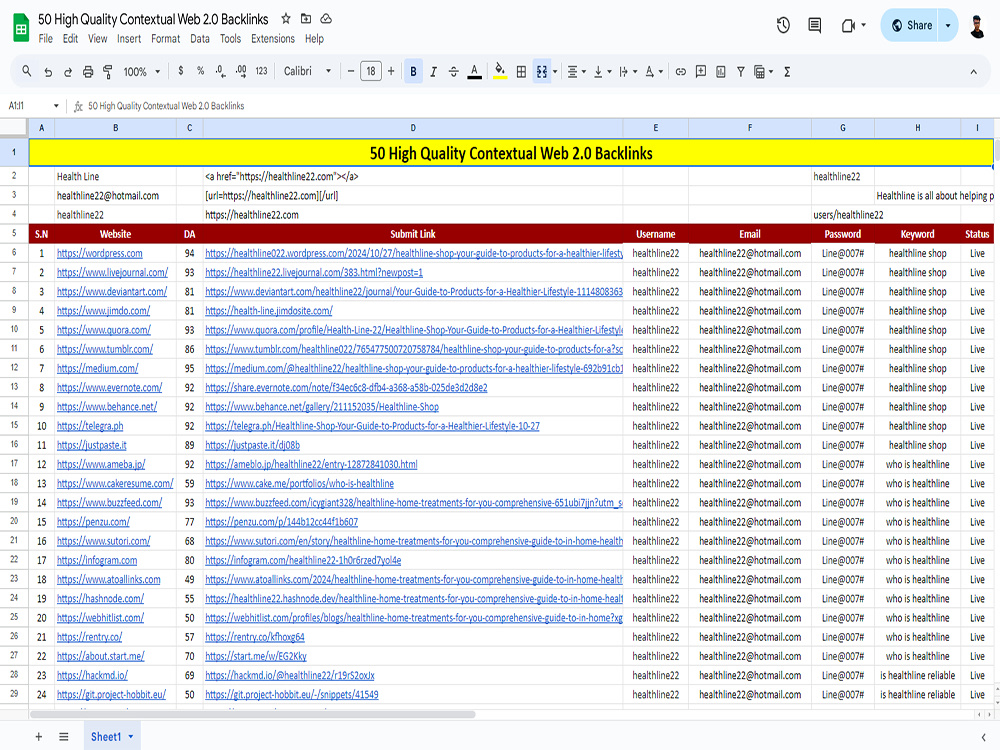The width and height of the screenshot is (1000, 750).
Task: Click the formula bar text
Action: (x=166, y=106)
